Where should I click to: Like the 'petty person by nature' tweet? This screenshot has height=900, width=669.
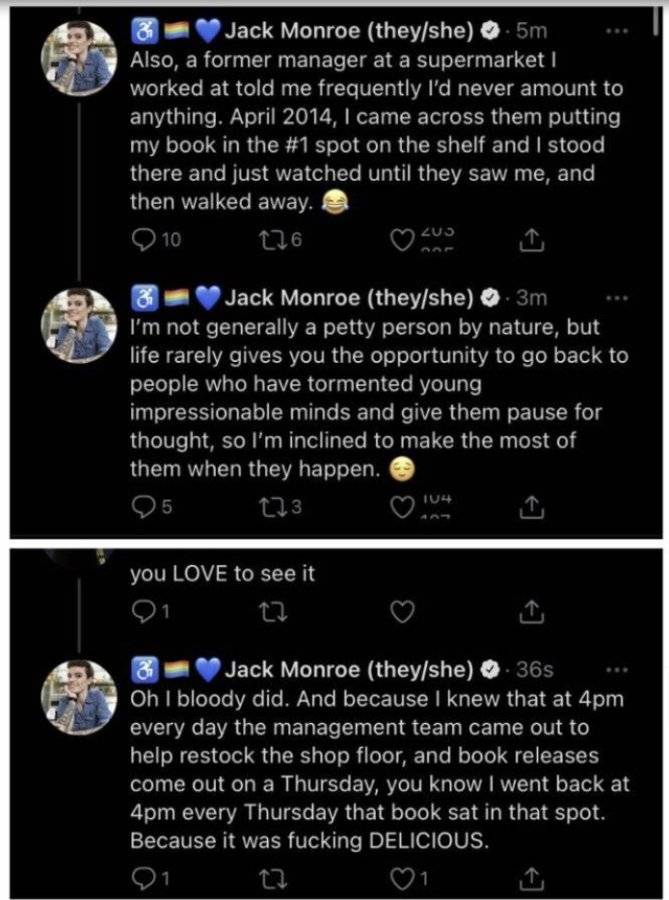tap(402, 507)
